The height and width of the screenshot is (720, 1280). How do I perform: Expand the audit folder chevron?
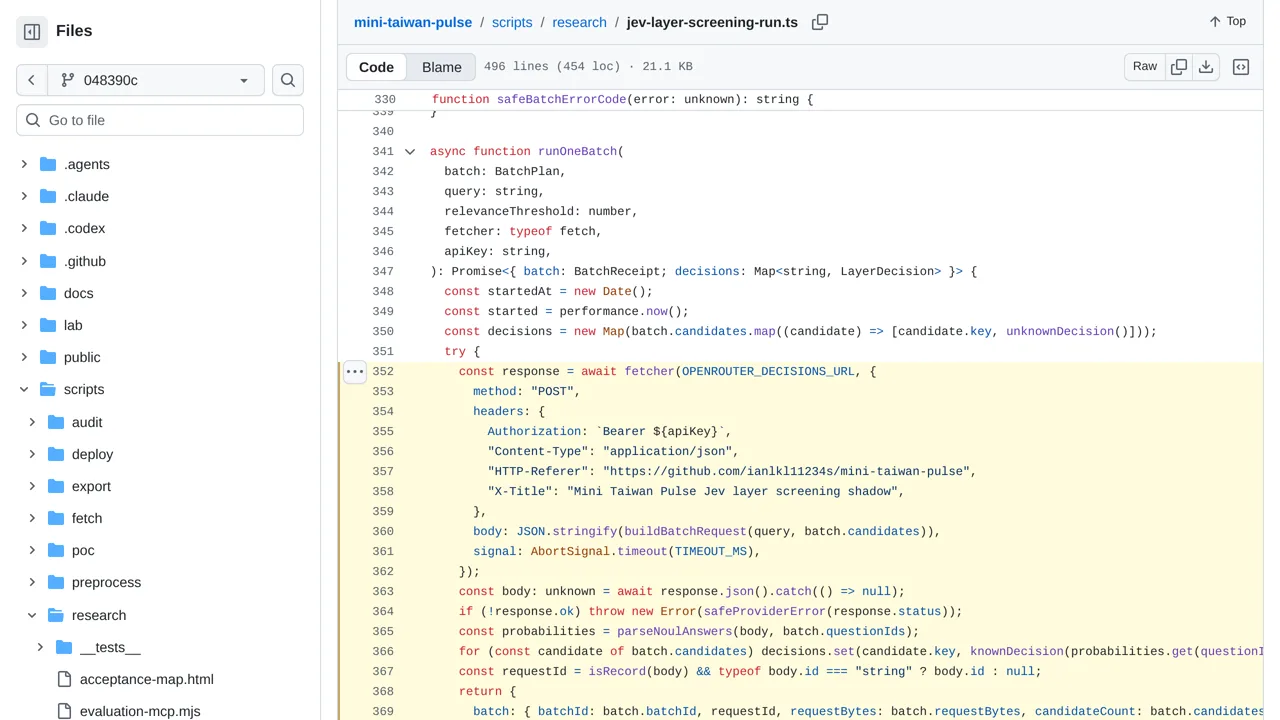pyautogui.click(x=32, y=422)
